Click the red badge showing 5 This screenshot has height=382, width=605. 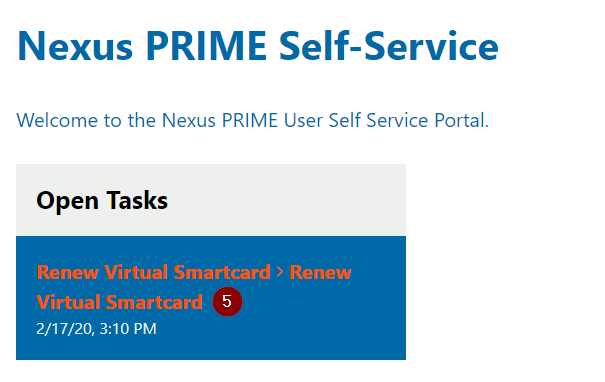(227, 301)
